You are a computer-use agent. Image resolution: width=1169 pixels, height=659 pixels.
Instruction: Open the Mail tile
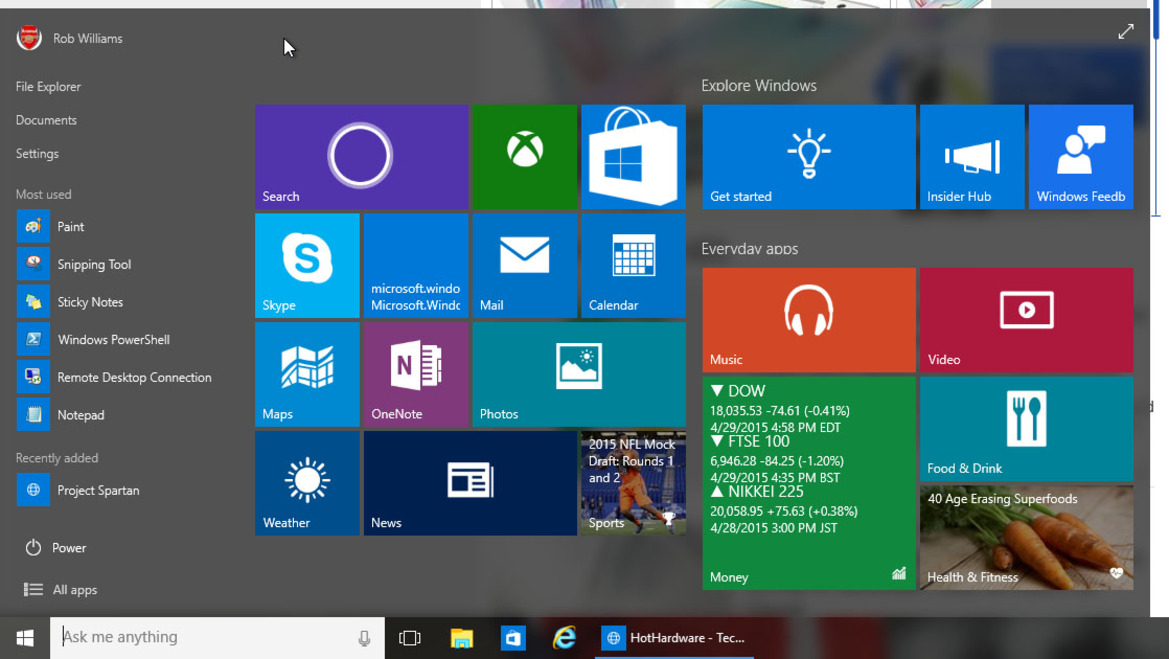tap(524, 265)
